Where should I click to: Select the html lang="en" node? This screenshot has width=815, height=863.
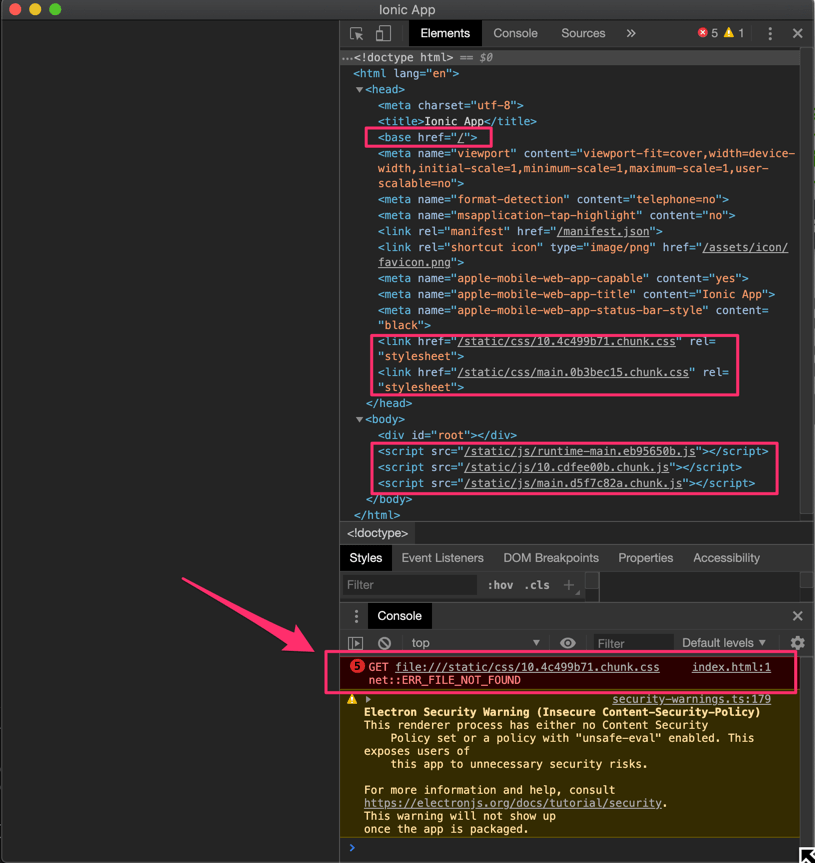click(x=406, y=73)
